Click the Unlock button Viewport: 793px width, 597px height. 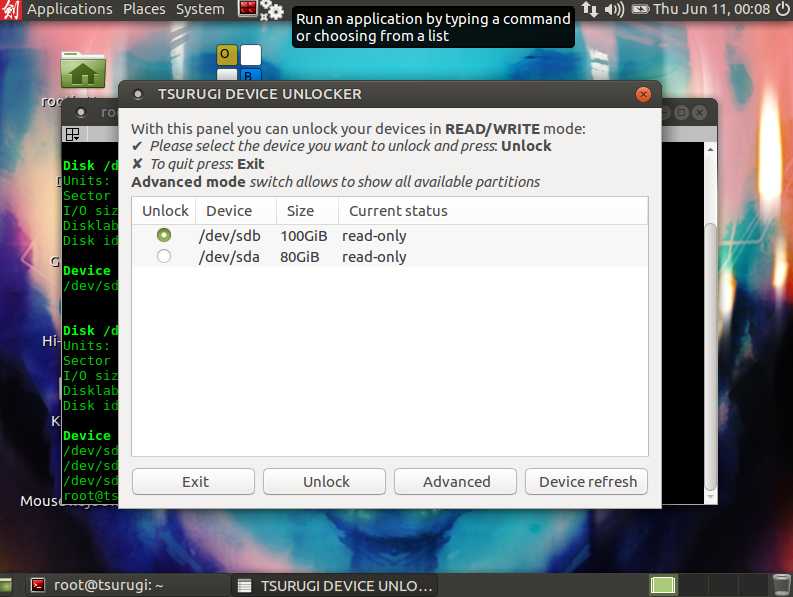point(324,481)
